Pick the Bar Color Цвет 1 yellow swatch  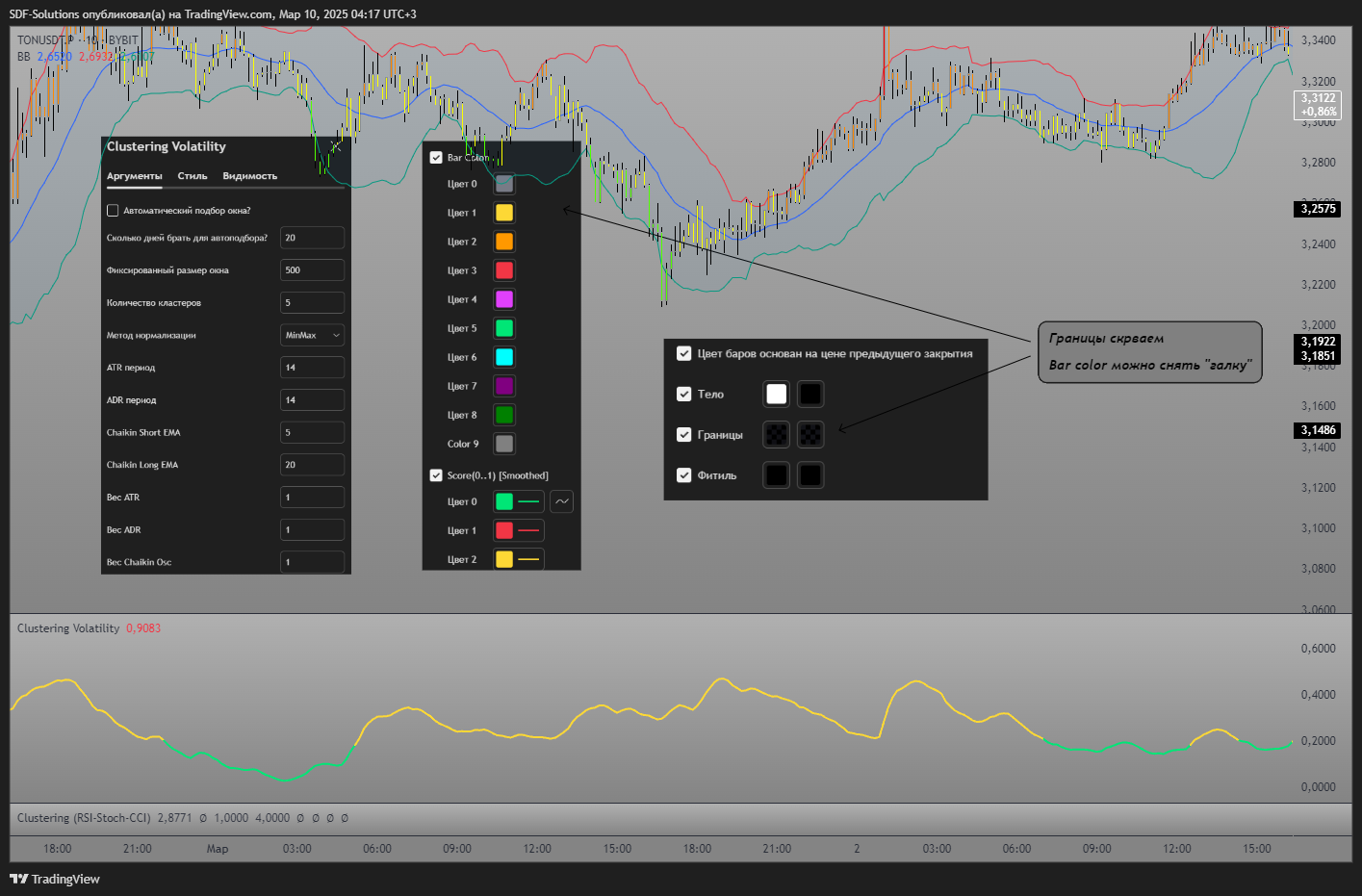(x=504, y=213)
